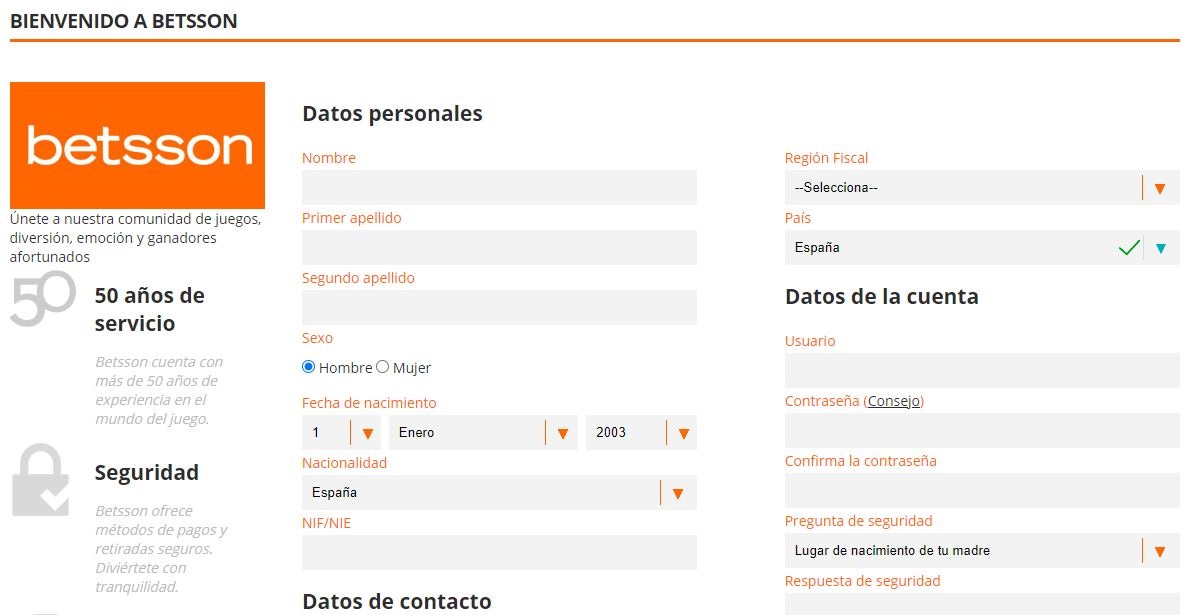1199x615 pixels.
Task: Click the Consejo password tip link
Action: pos(894,401)
